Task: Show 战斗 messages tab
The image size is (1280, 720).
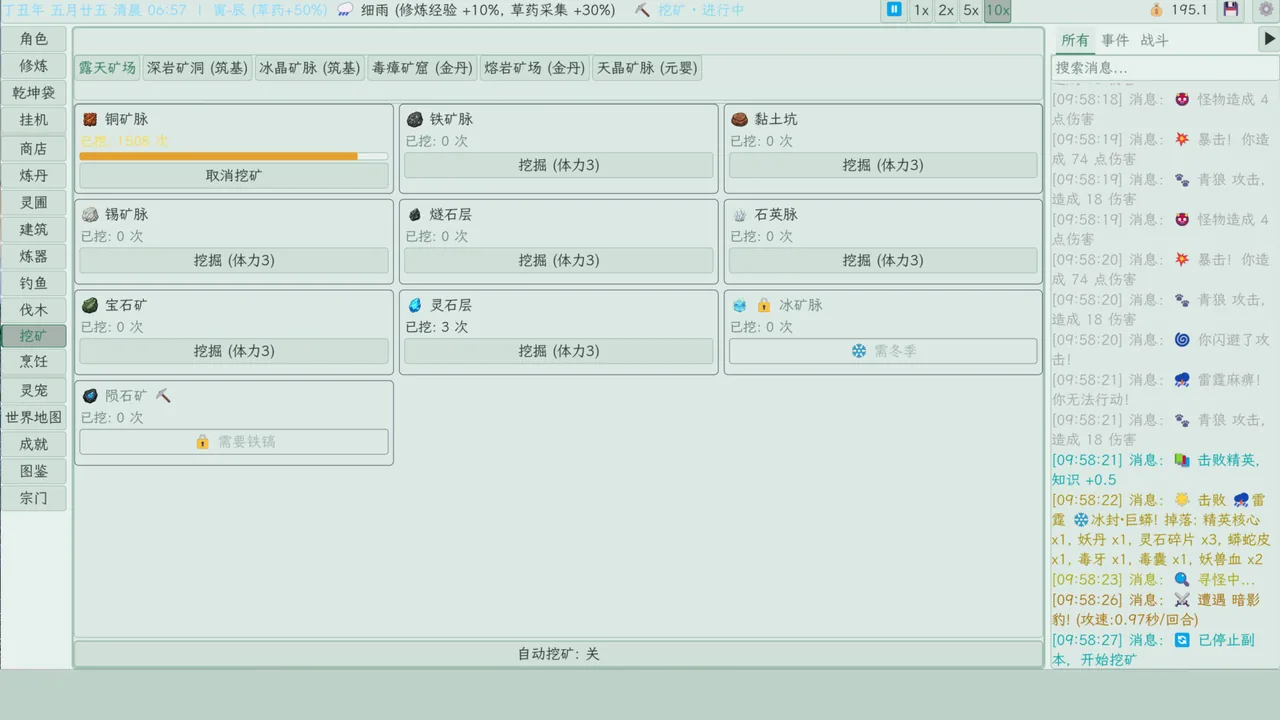Action: (1154, 40)
